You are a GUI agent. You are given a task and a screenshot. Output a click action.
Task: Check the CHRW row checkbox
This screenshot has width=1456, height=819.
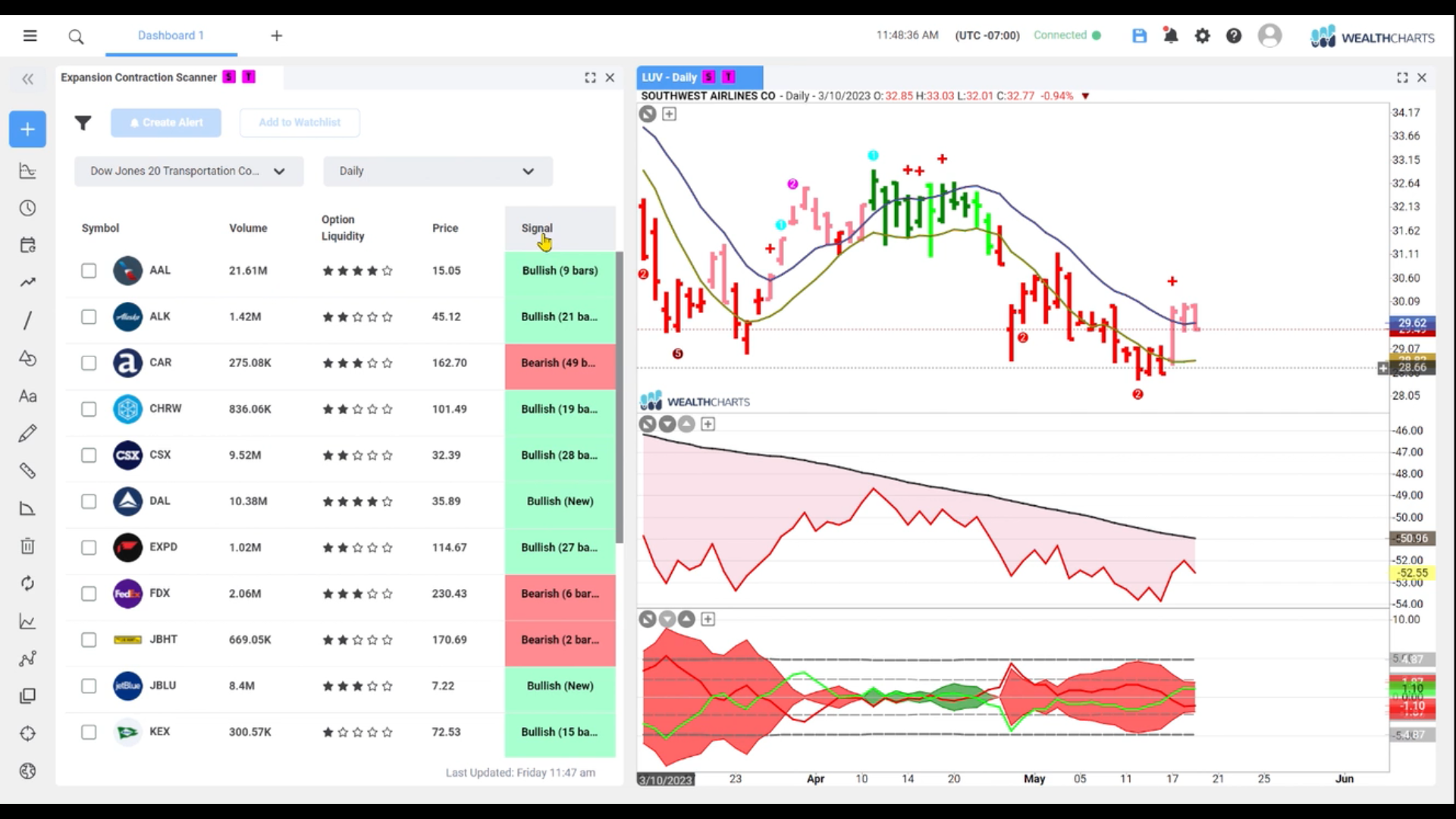[x=89, y=409]
